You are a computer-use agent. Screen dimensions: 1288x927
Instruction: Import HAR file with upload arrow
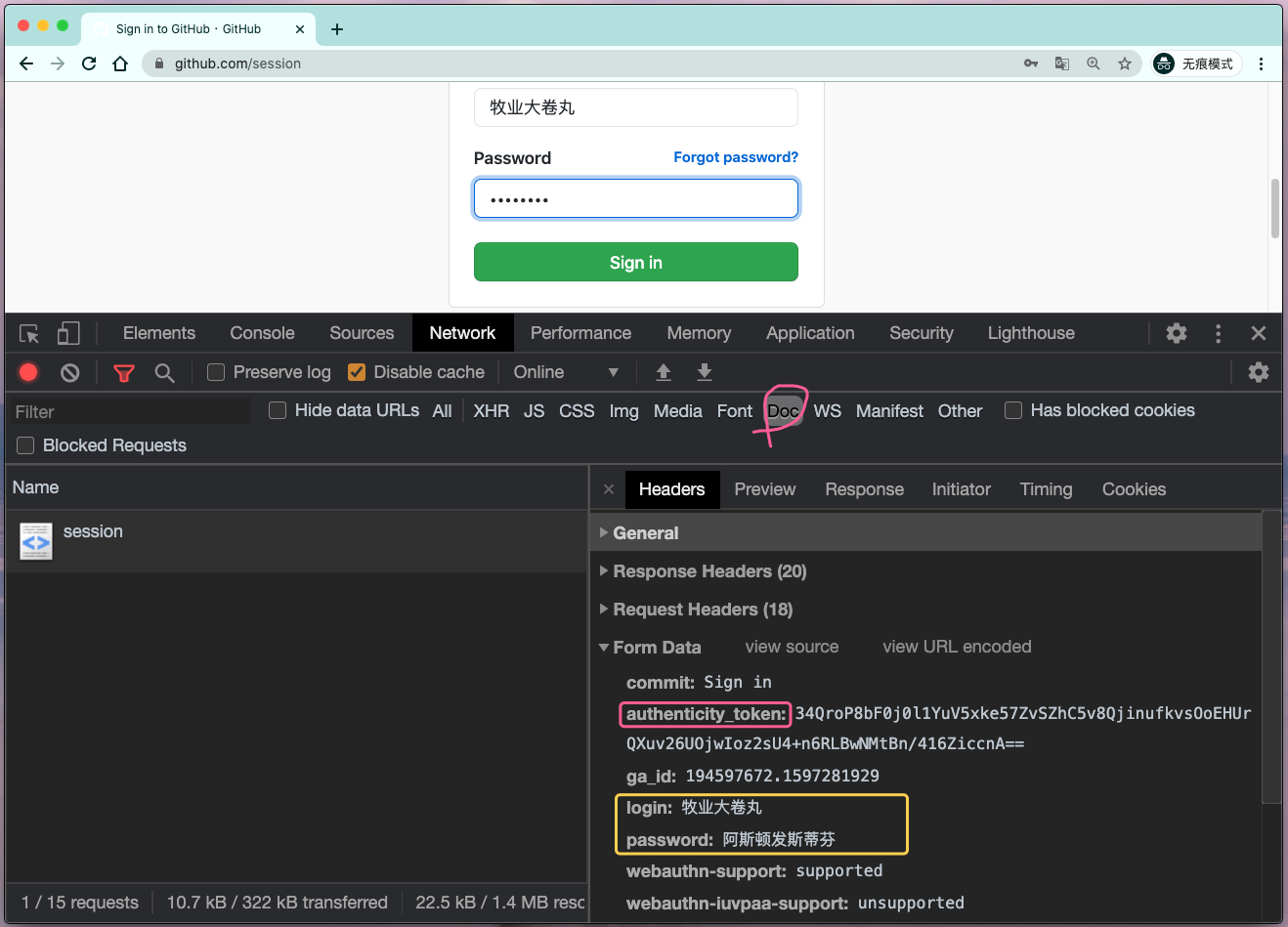click(x=664, y=372)
